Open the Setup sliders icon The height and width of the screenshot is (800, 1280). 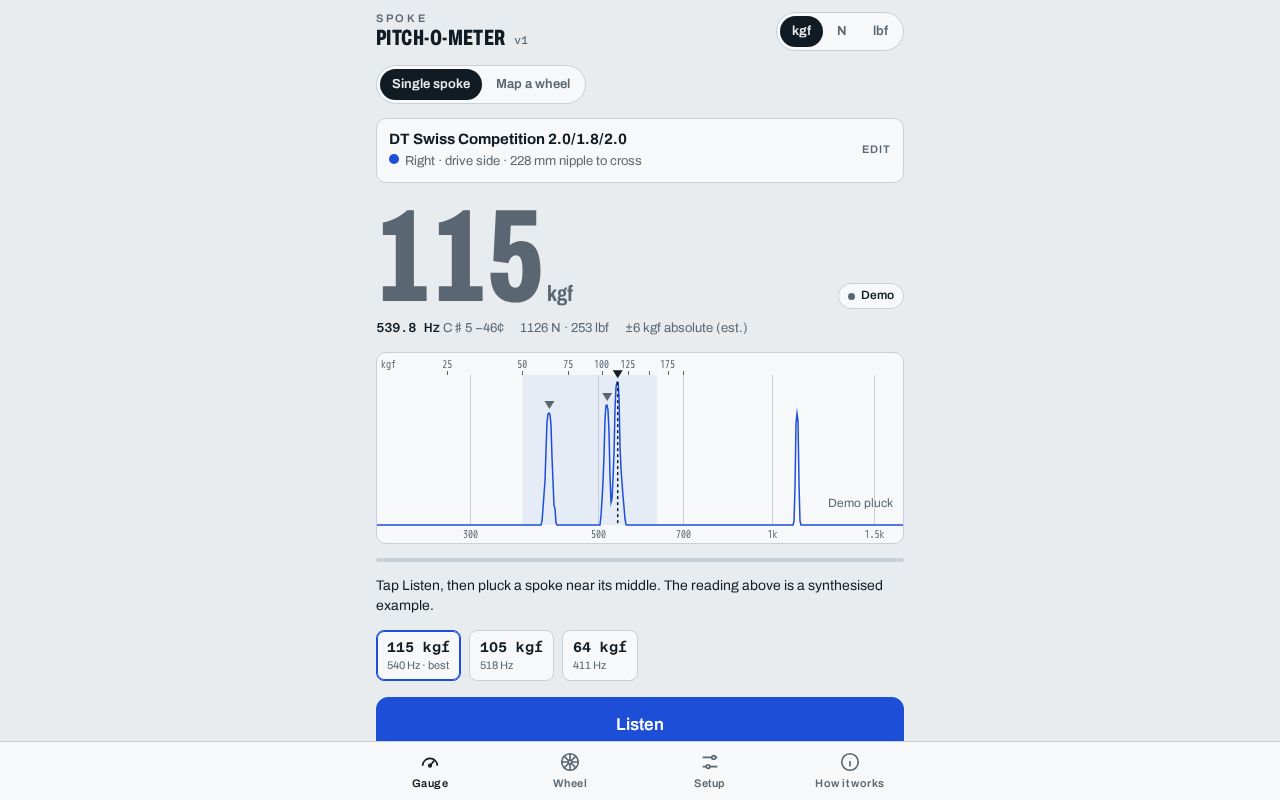click(x=710, y=762)
